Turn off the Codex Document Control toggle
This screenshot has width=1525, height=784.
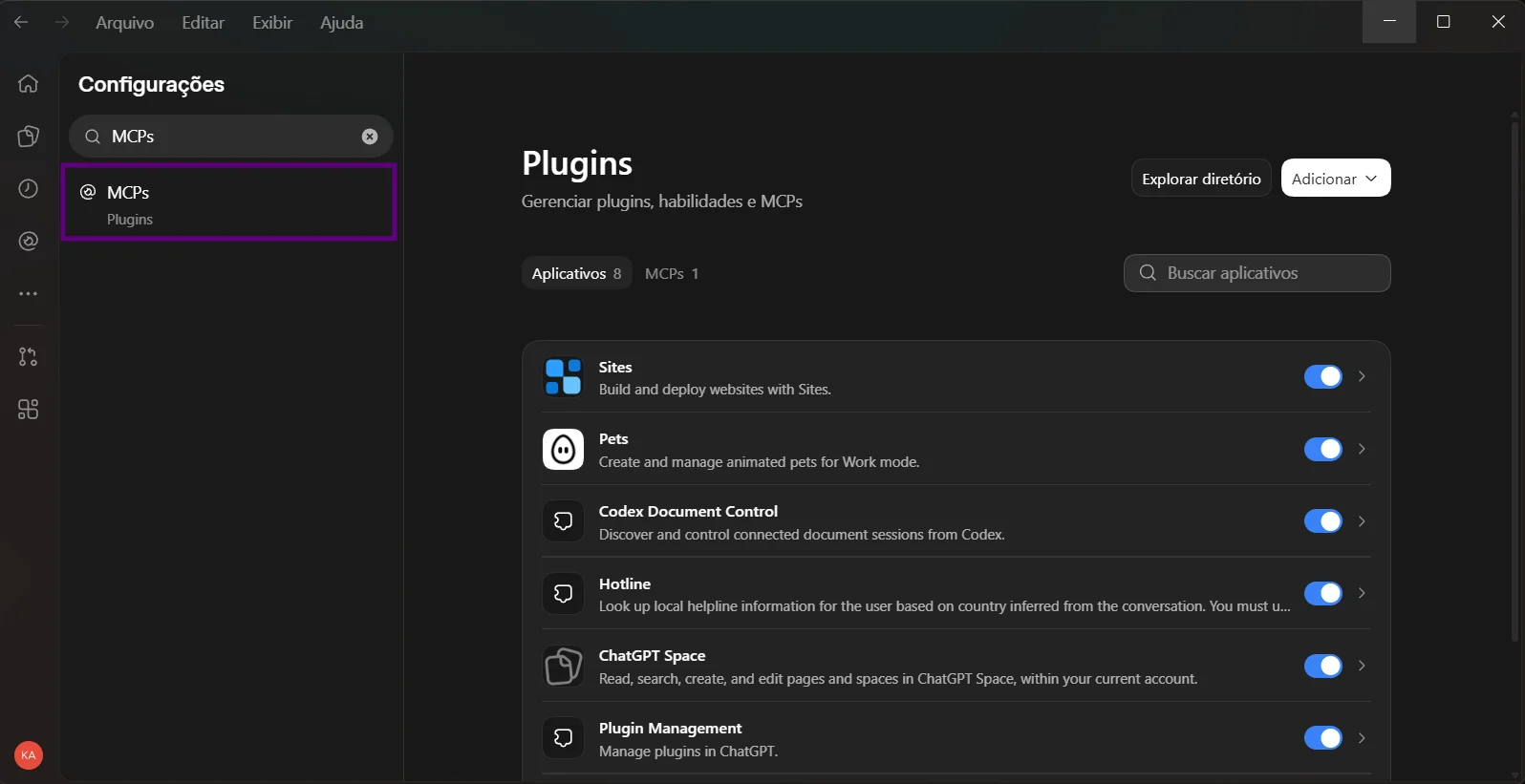1322,520
